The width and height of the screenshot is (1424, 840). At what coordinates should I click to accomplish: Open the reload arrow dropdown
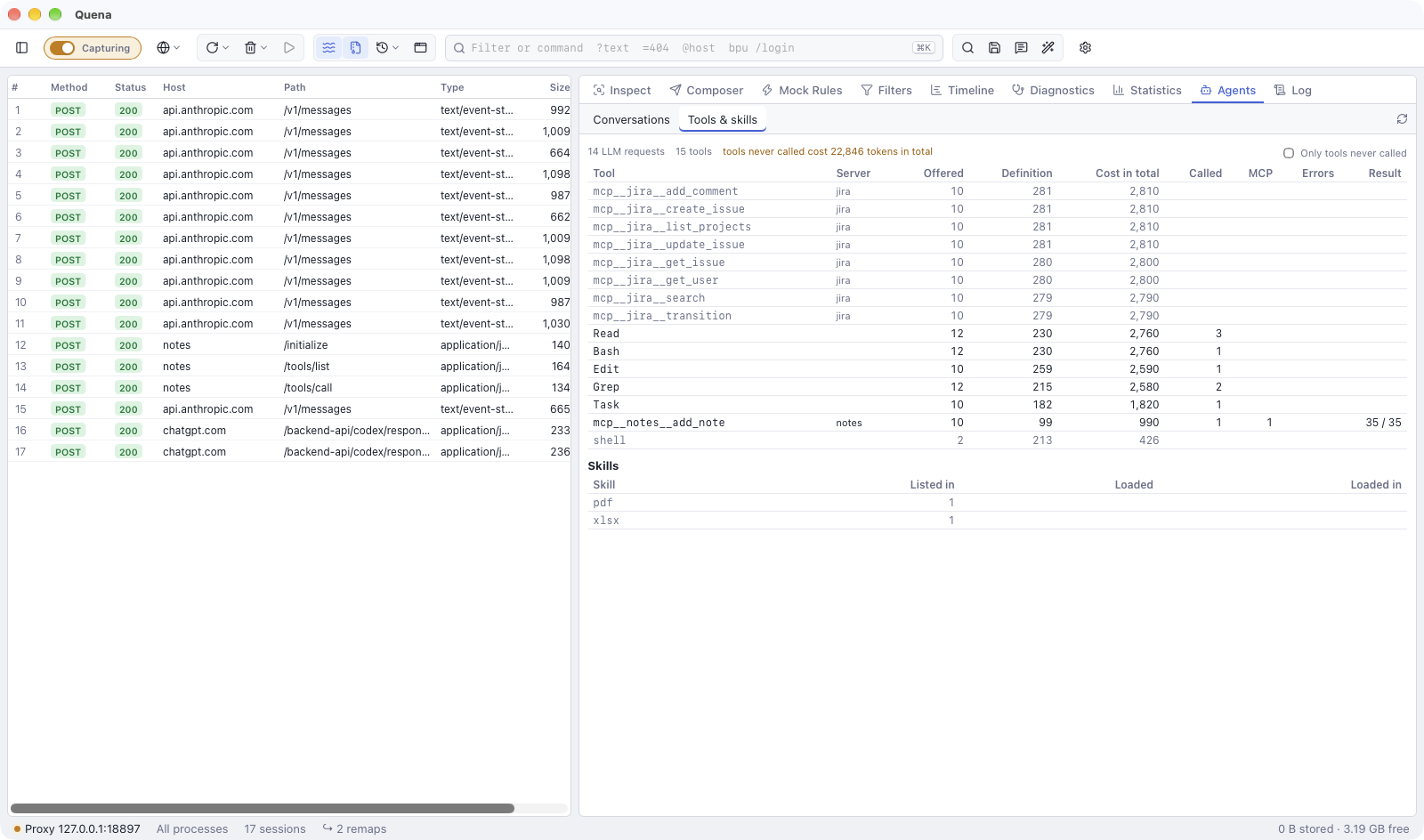click(x=217, y=48)
